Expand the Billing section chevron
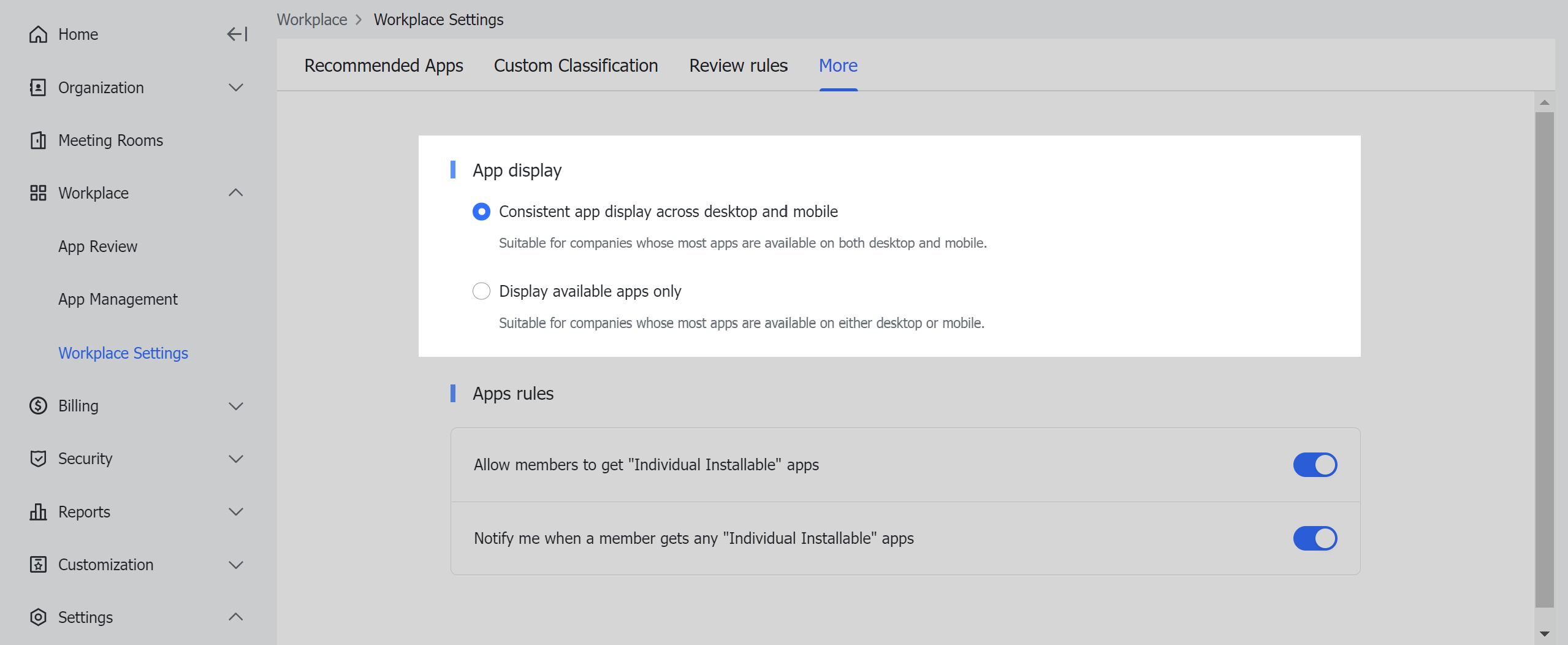Viewport: 1568px width, 645px height. [236, 406]
